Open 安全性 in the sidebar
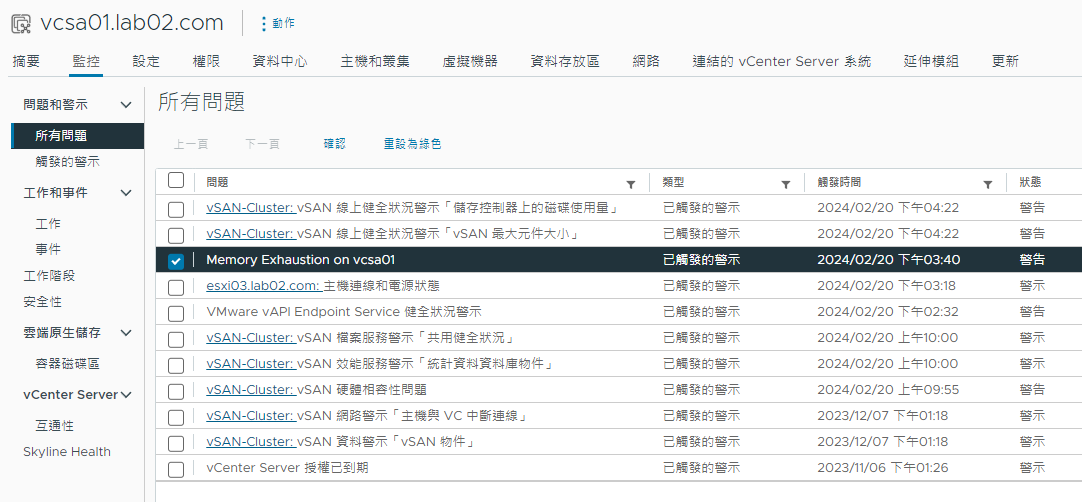 pyautogui.click(x=42, y=302)
